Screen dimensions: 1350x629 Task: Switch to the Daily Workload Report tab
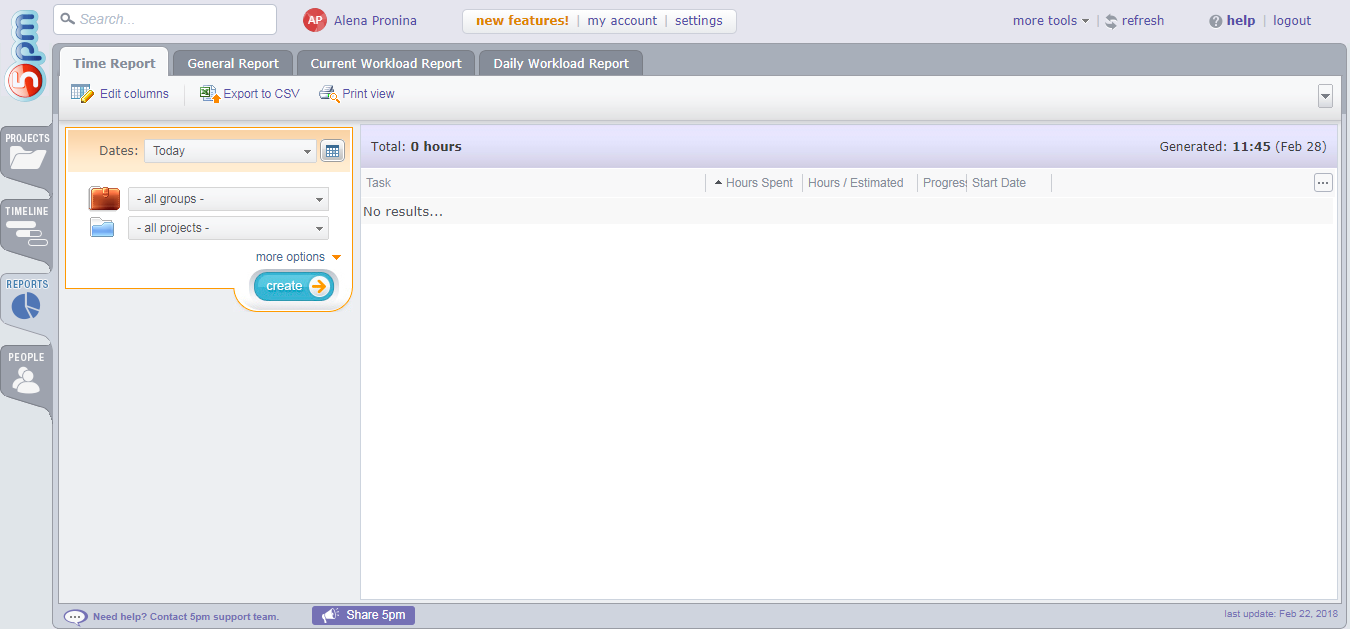coord(561,63)
